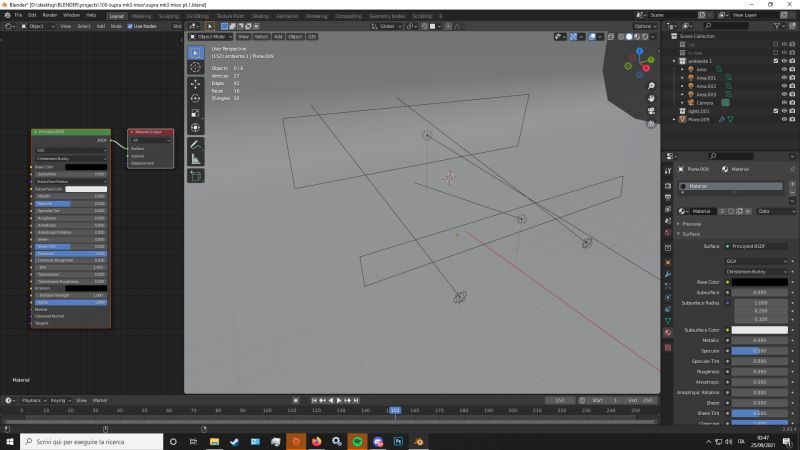Toggle snapping magnet in viewport header
The height and width of the screenshot is (450, 800).
click(425, 26)
